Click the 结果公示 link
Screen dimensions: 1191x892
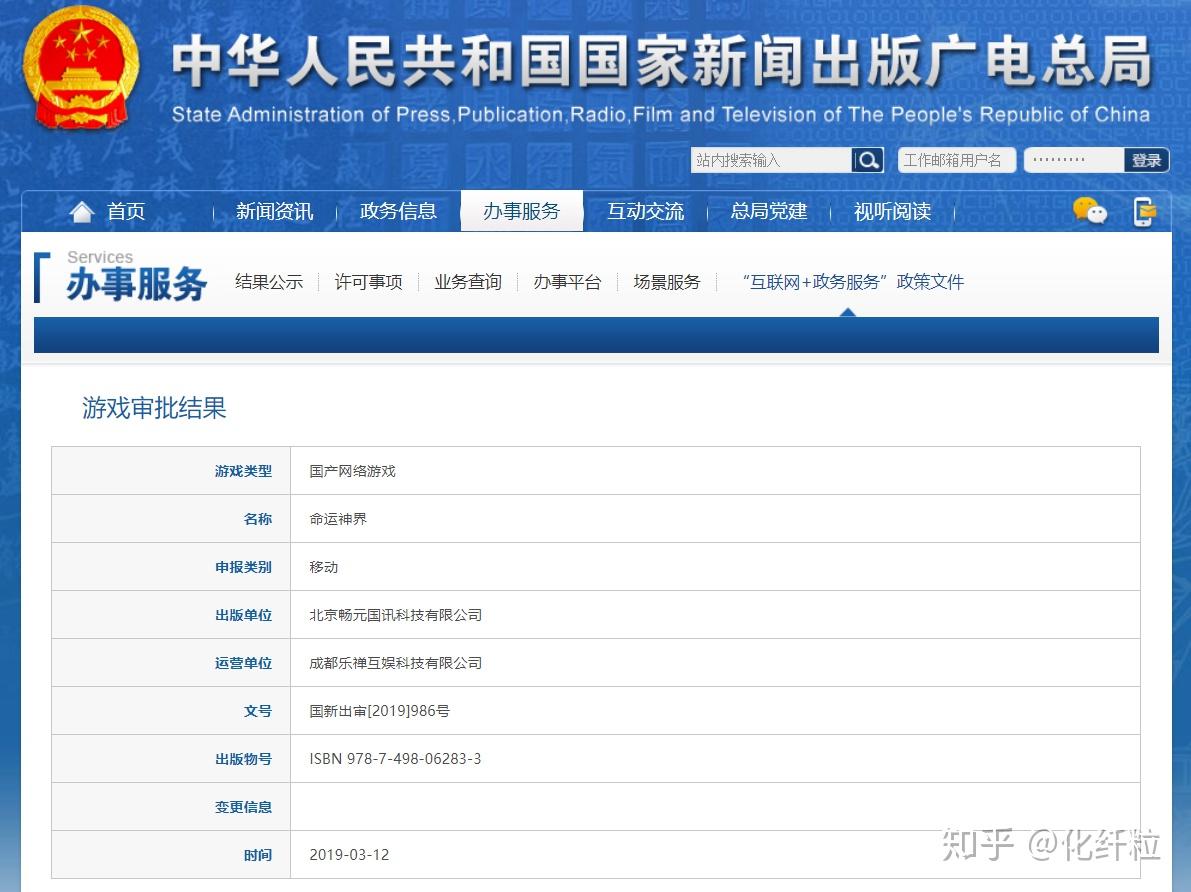pos(269,282)
